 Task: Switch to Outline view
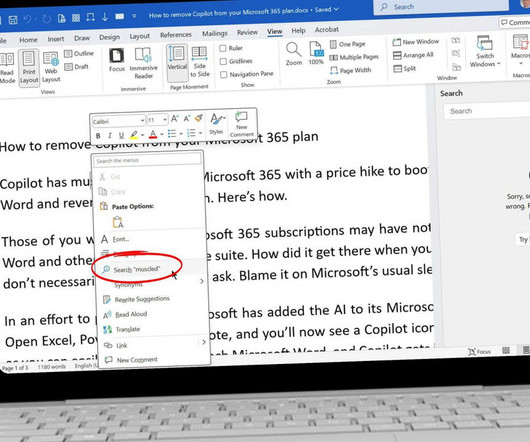point(79,53)
